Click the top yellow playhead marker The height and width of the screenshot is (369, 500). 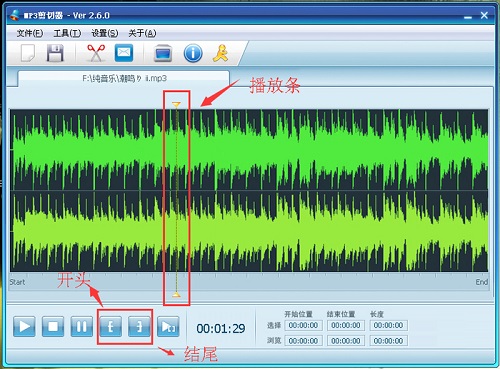tap(176, 105)
